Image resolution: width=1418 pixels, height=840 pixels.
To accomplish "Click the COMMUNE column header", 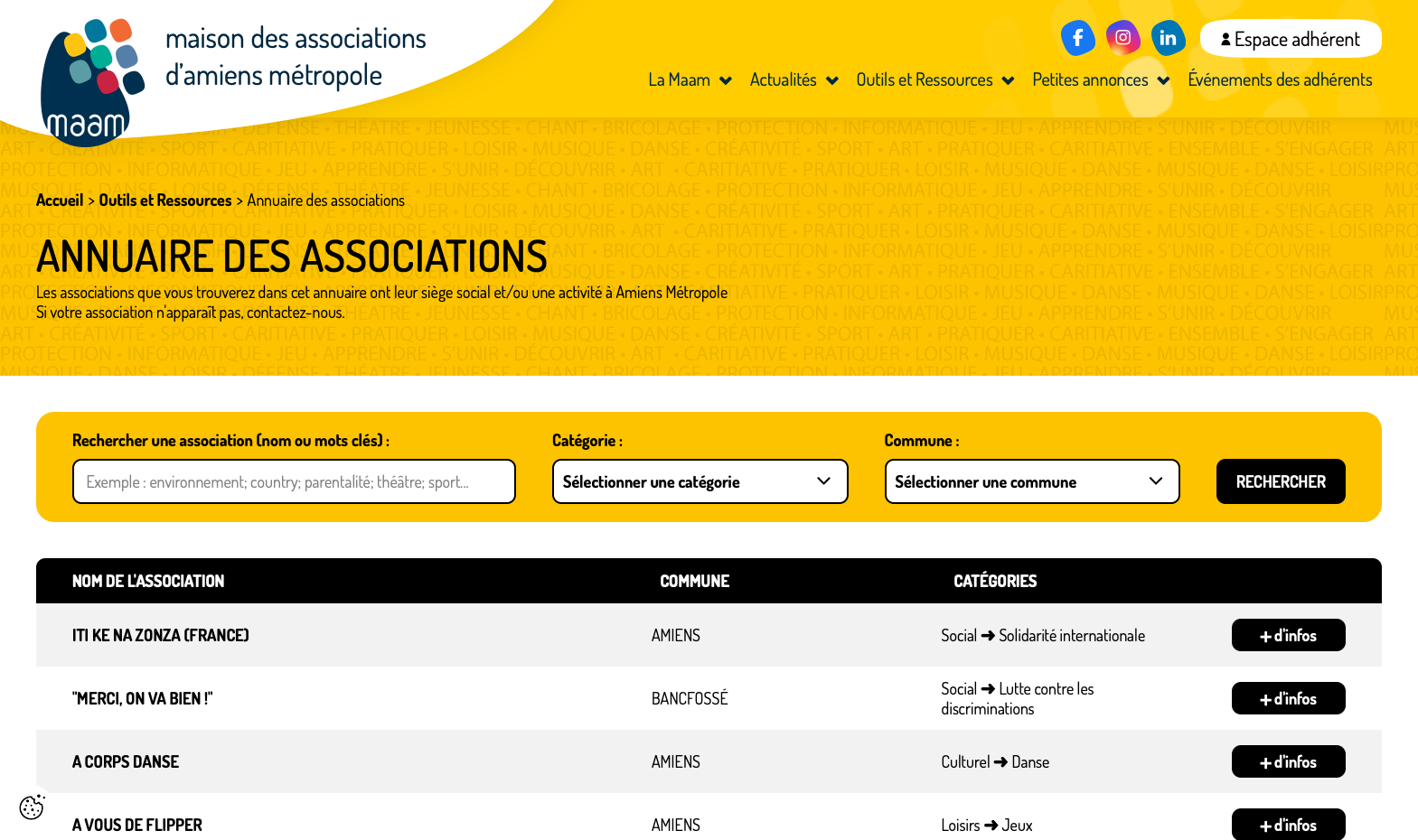I will pyautogui.click(x=694, y=582).
